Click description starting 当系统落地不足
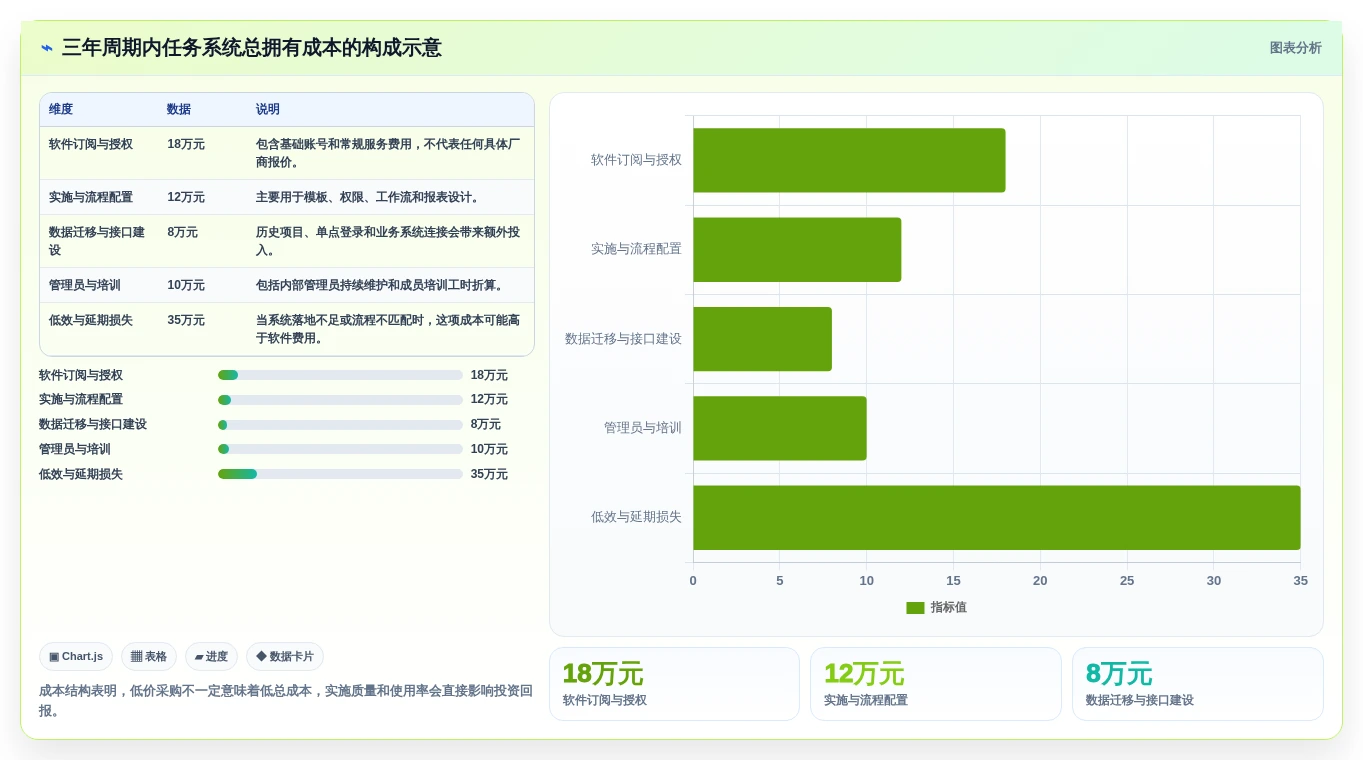This screenshot has width=1363, height=760. pos(389,330)
